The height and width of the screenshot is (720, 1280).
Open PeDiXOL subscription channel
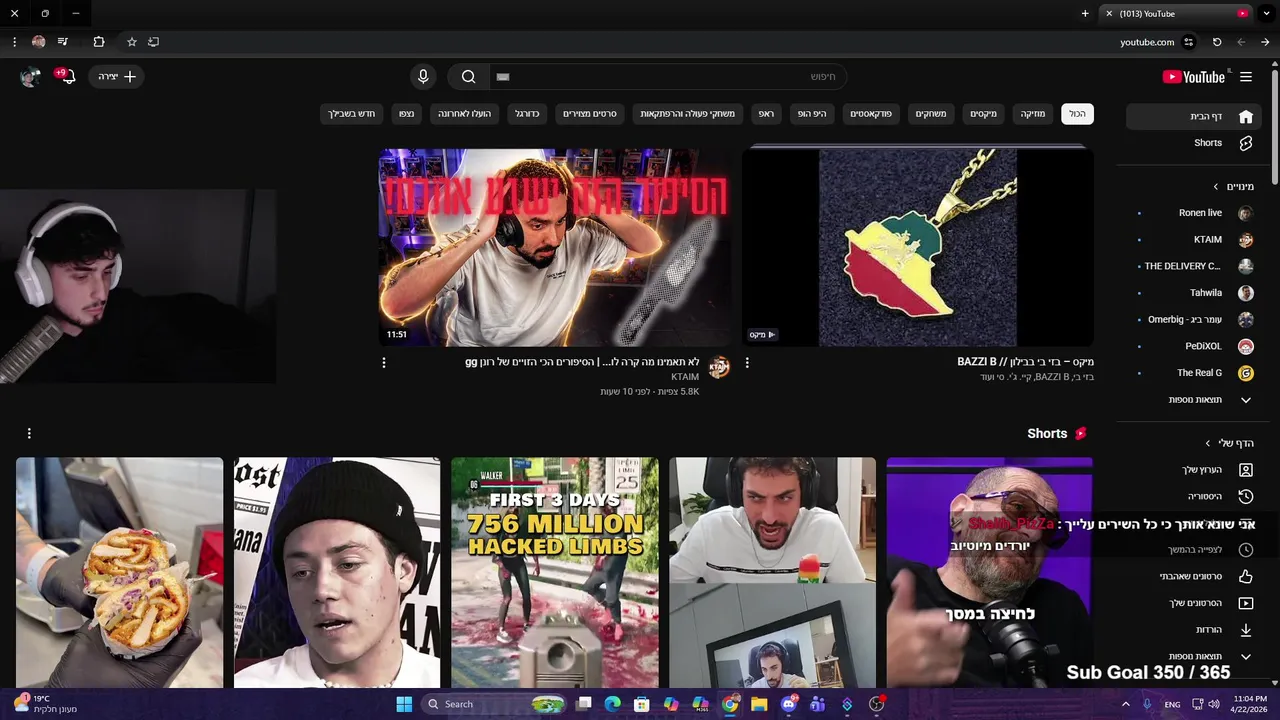(1195, 346)
